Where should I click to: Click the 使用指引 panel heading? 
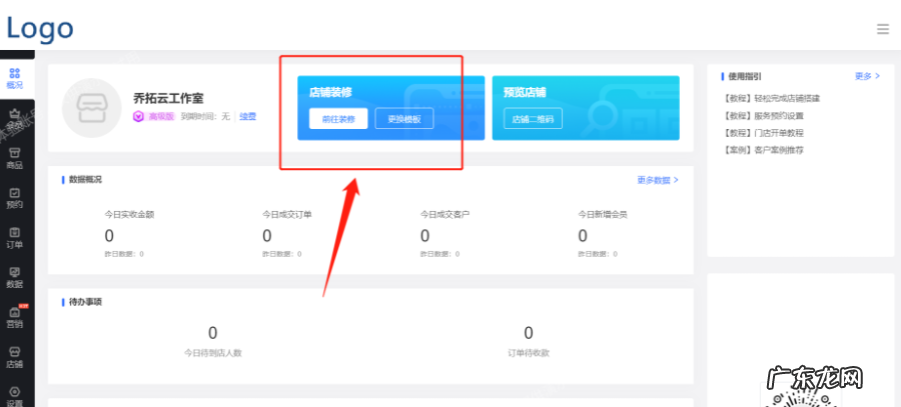745,76
